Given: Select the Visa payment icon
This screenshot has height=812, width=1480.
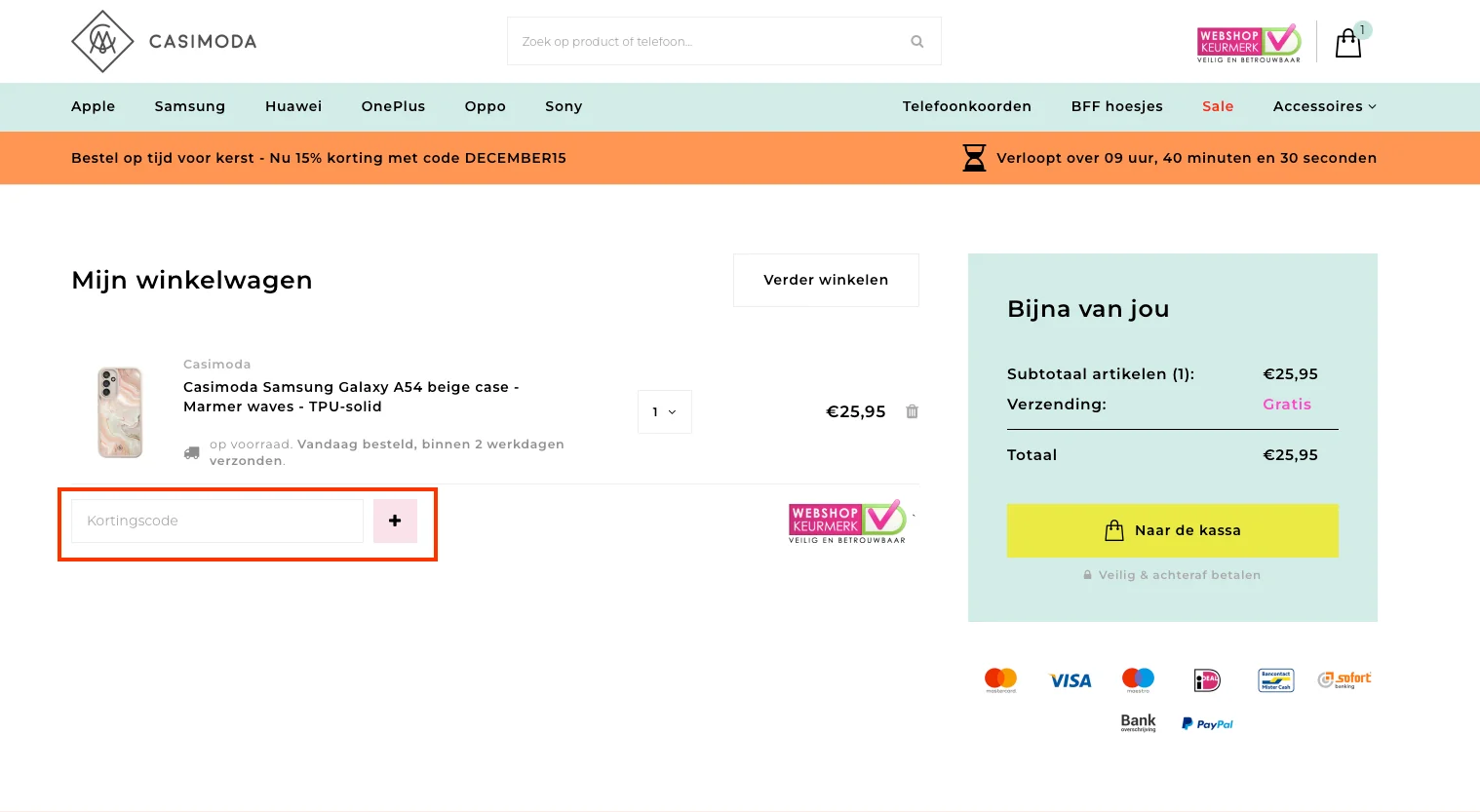Looking at the screenshot, I should pos(1070,679).
